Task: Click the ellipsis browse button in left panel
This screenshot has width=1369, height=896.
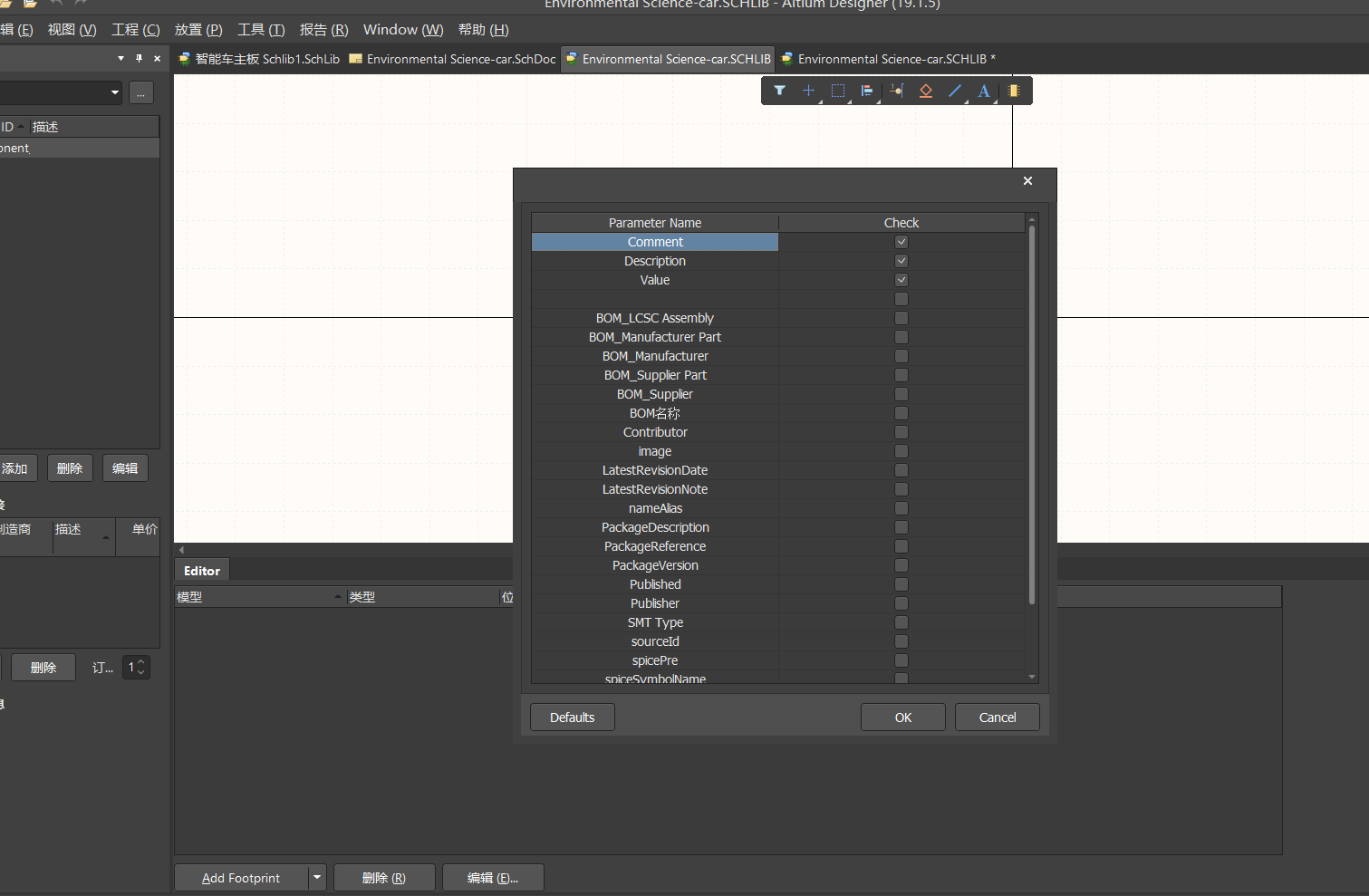Action: [141, 92]
